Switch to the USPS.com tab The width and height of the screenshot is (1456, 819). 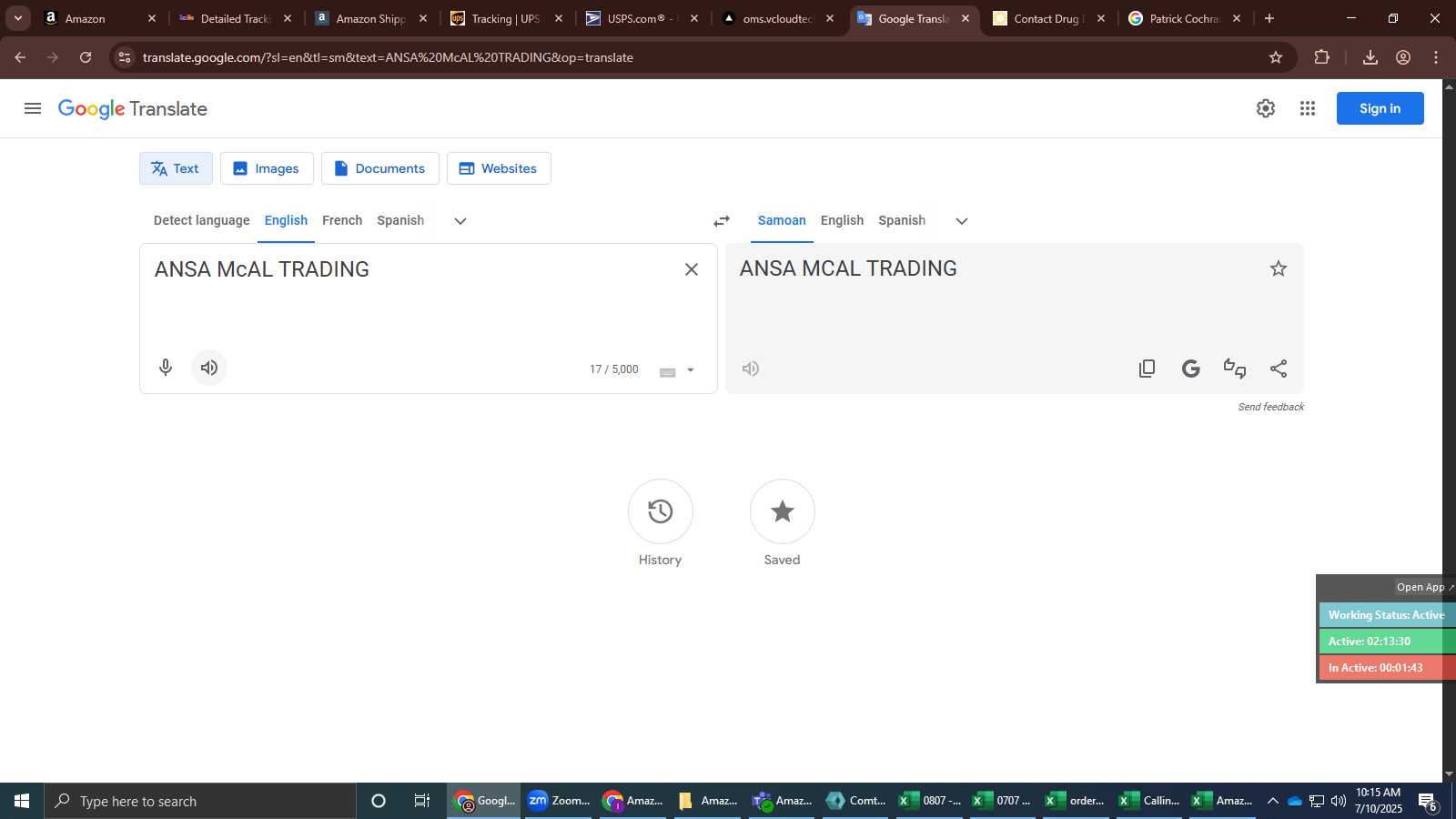pos(641,18)
